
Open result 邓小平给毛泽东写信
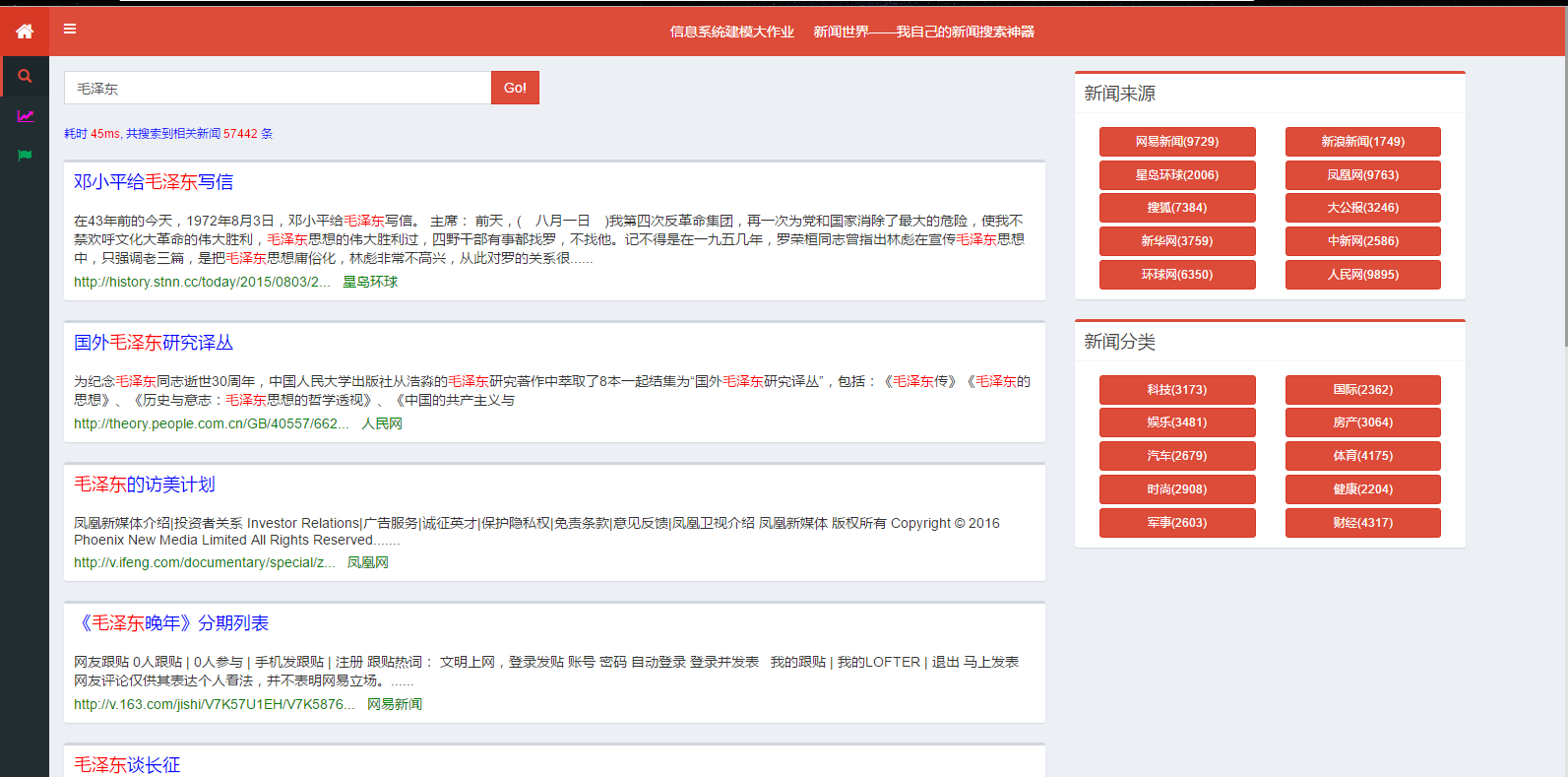point(154,182)
